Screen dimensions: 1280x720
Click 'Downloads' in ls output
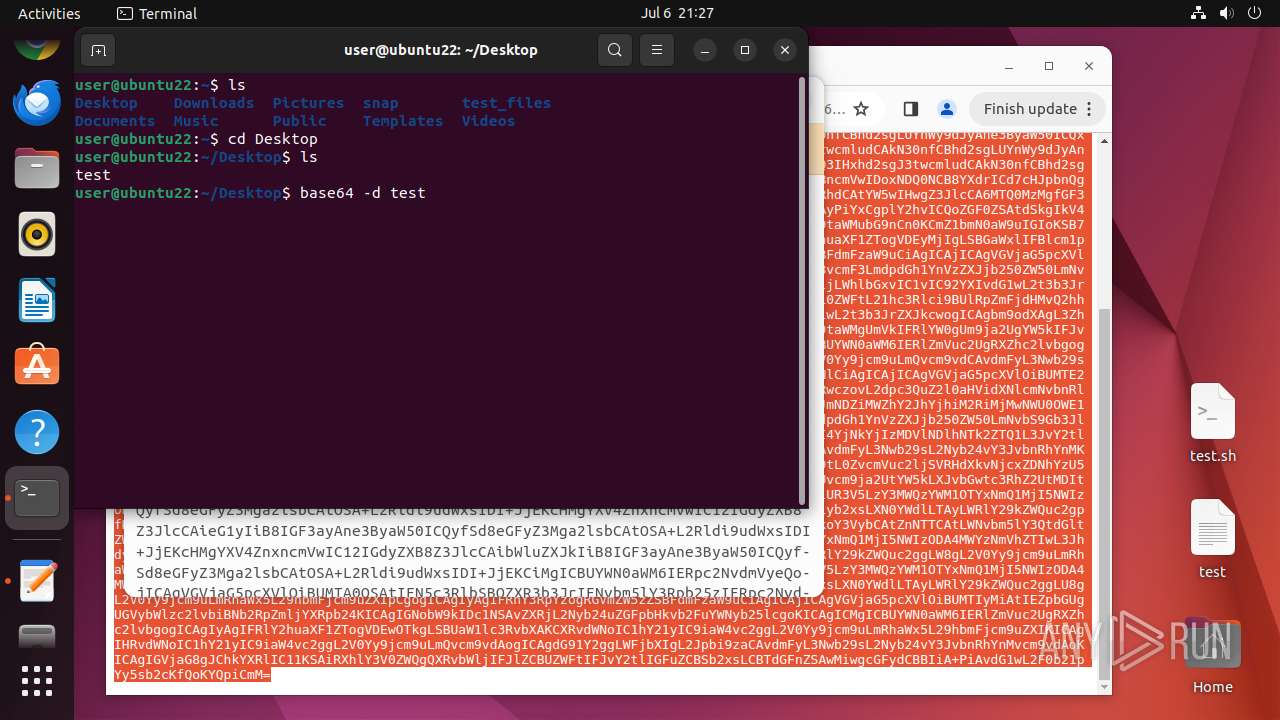coord(213,102)
